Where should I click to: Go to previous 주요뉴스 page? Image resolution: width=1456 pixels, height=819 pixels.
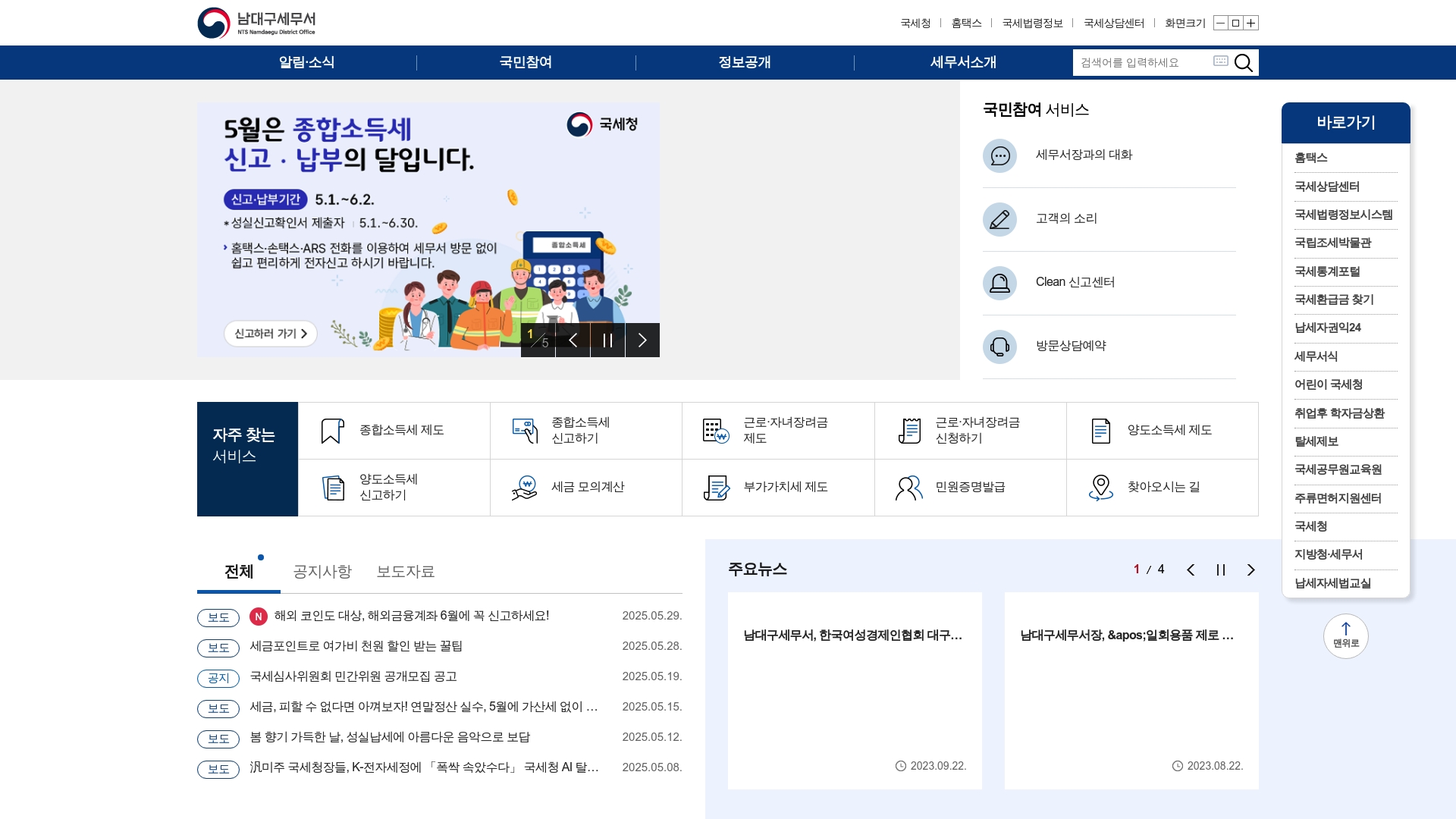click(1191, 570)
